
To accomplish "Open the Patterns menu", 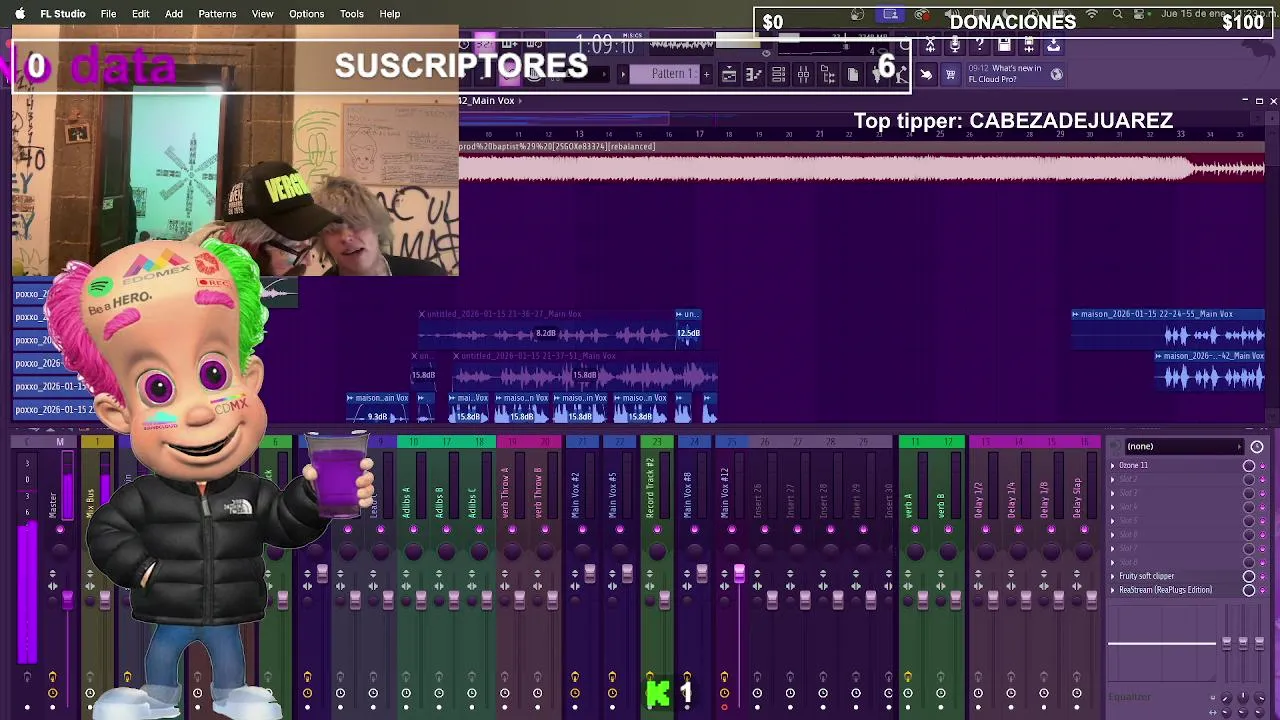I will pyautogui.click(x=217, y=14).
